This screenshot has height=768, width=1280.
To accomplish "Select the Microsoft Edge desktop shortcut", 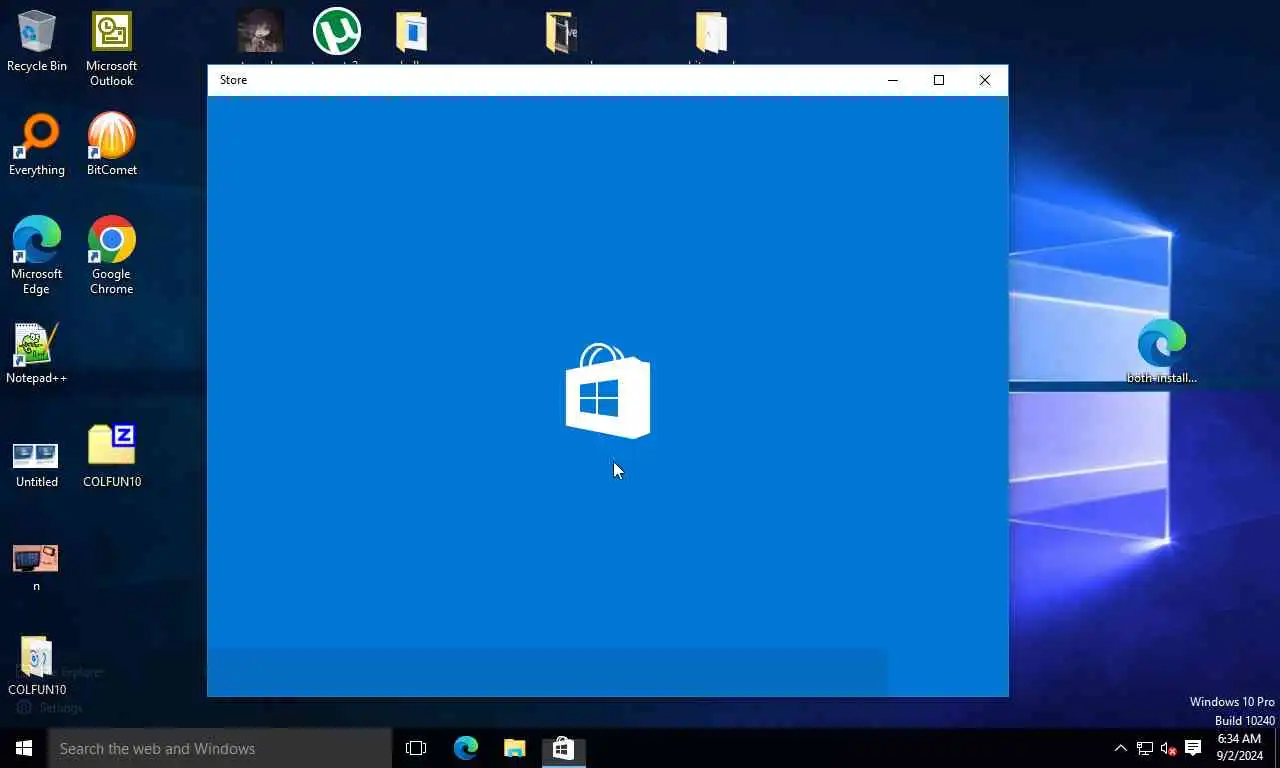I will point(37,255).
